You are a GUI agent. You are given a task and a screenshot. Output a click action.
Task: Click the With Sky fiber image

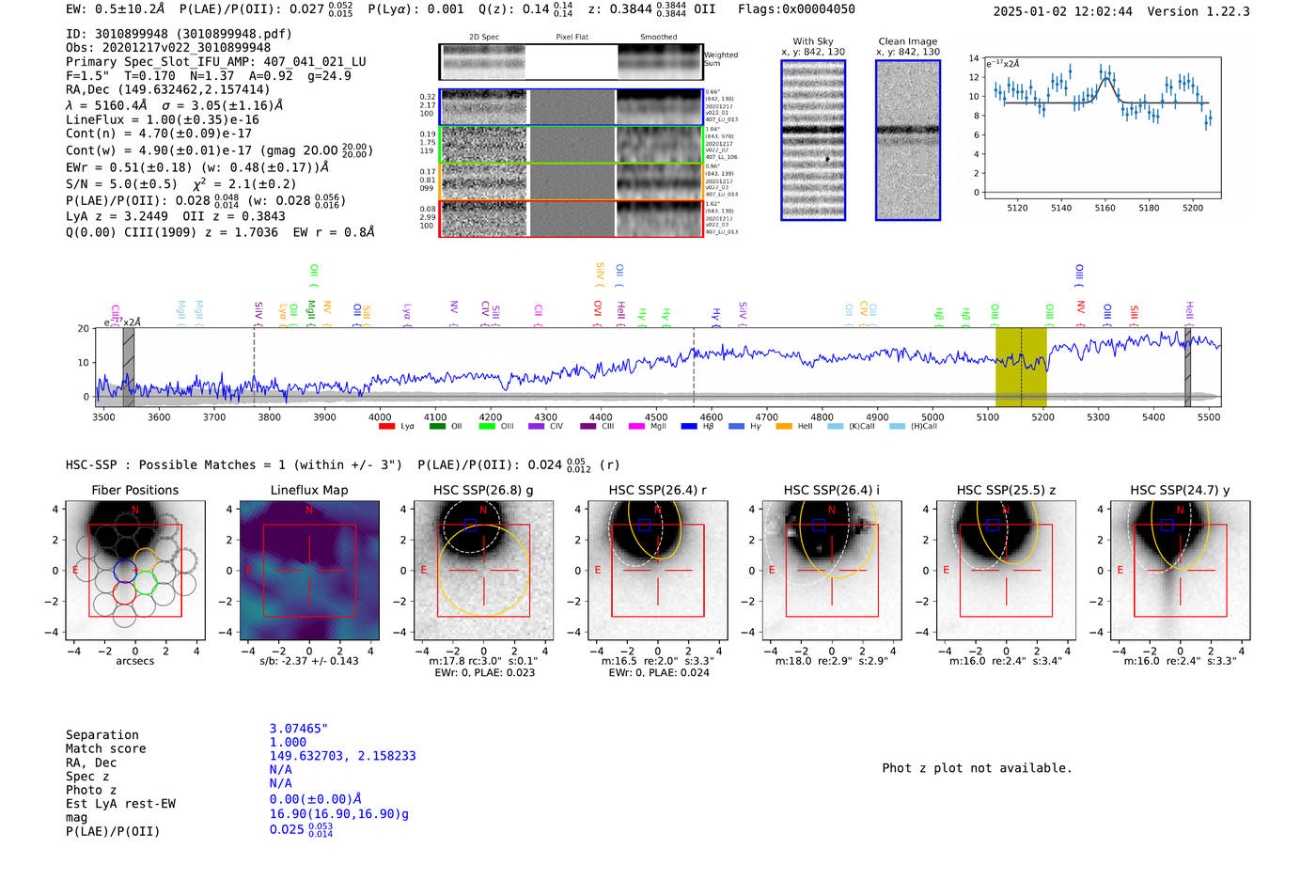point(813,140)
